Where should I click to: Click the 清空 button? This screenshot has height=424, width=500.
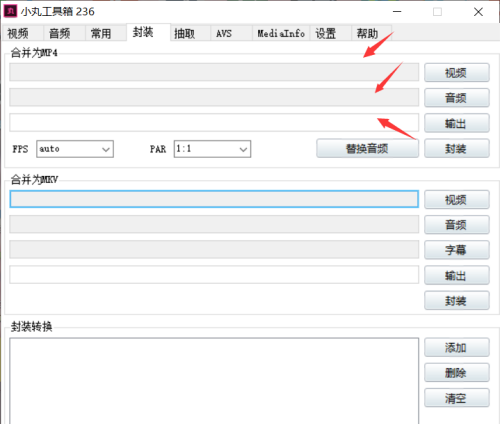(457, 398)
